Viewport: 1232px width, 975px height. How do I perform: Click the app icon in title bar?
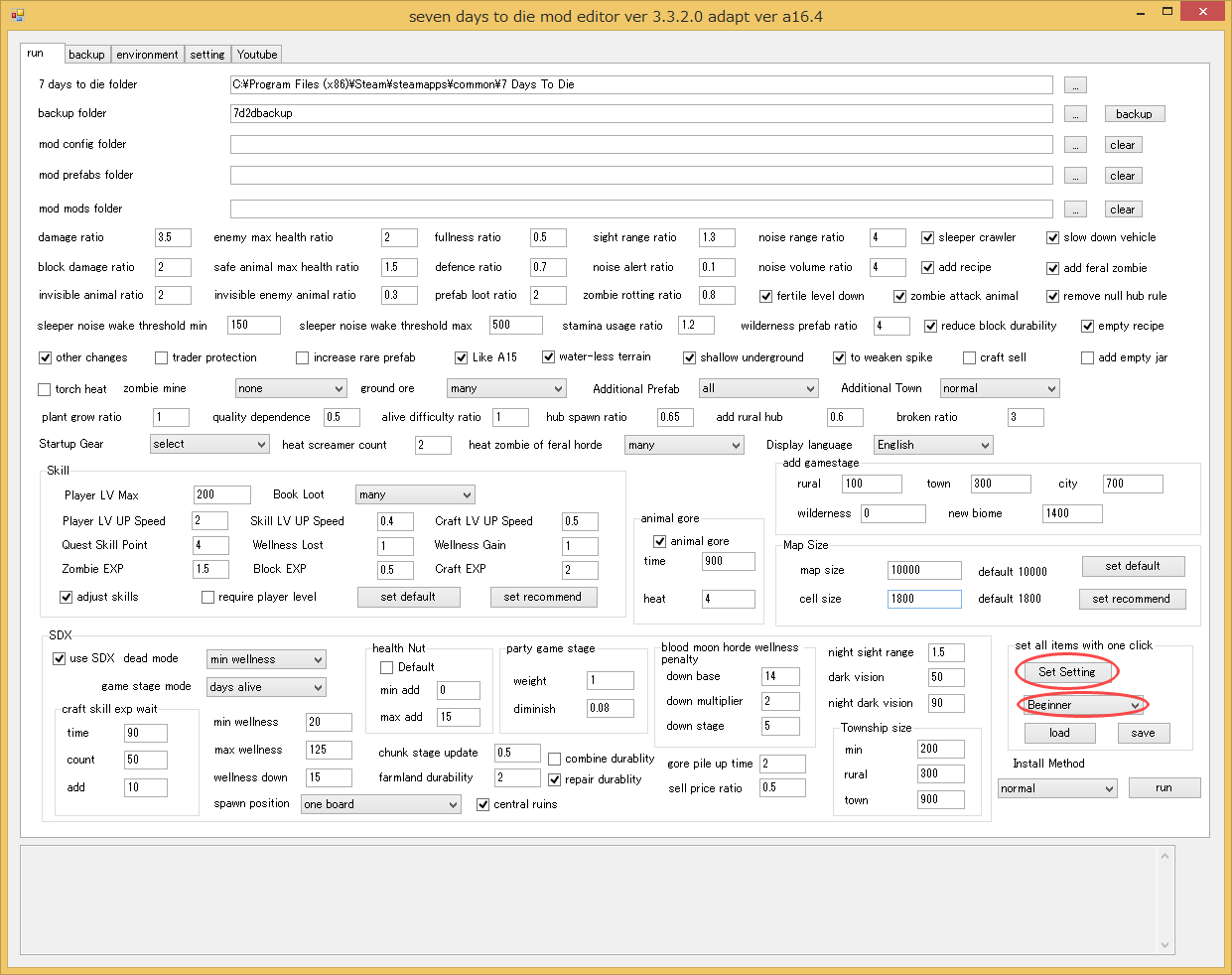(x=17, y=14)
